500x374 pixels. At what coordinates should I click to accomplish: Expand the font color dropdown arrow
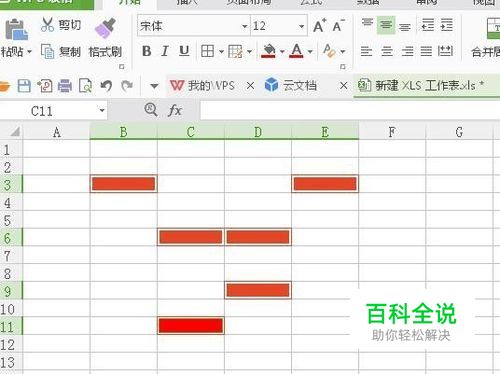tap(310, 52)
